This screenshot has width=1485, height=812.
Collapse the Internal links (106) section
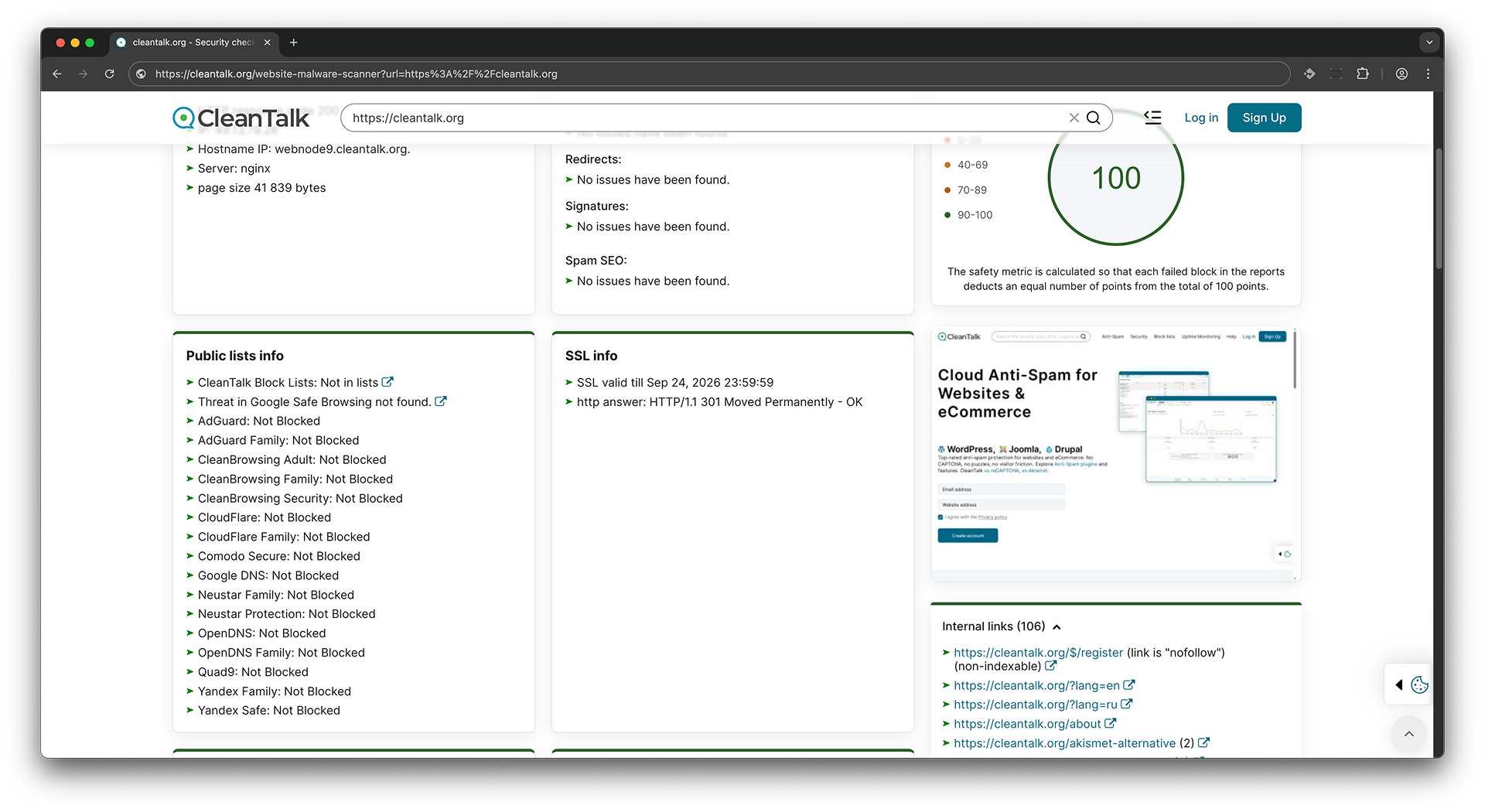pos(1057,626)
